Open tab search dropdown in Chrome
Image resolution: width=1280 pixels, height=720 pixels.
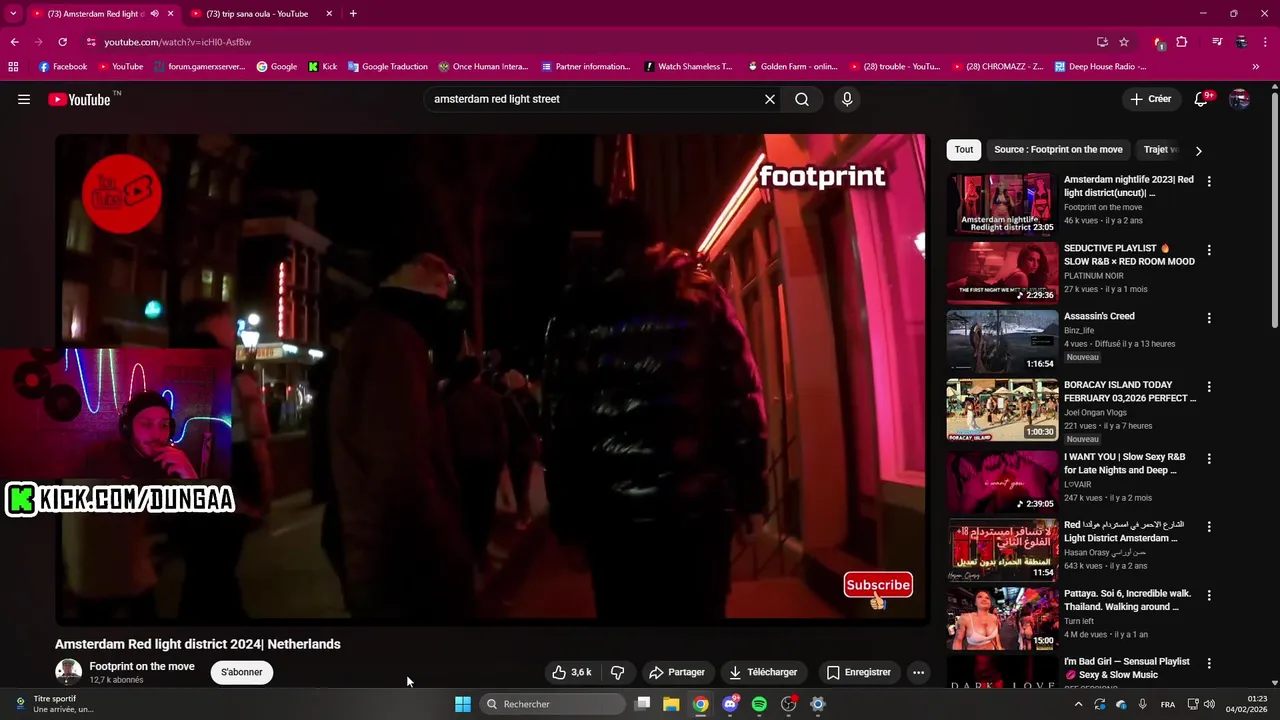point(15,13)
